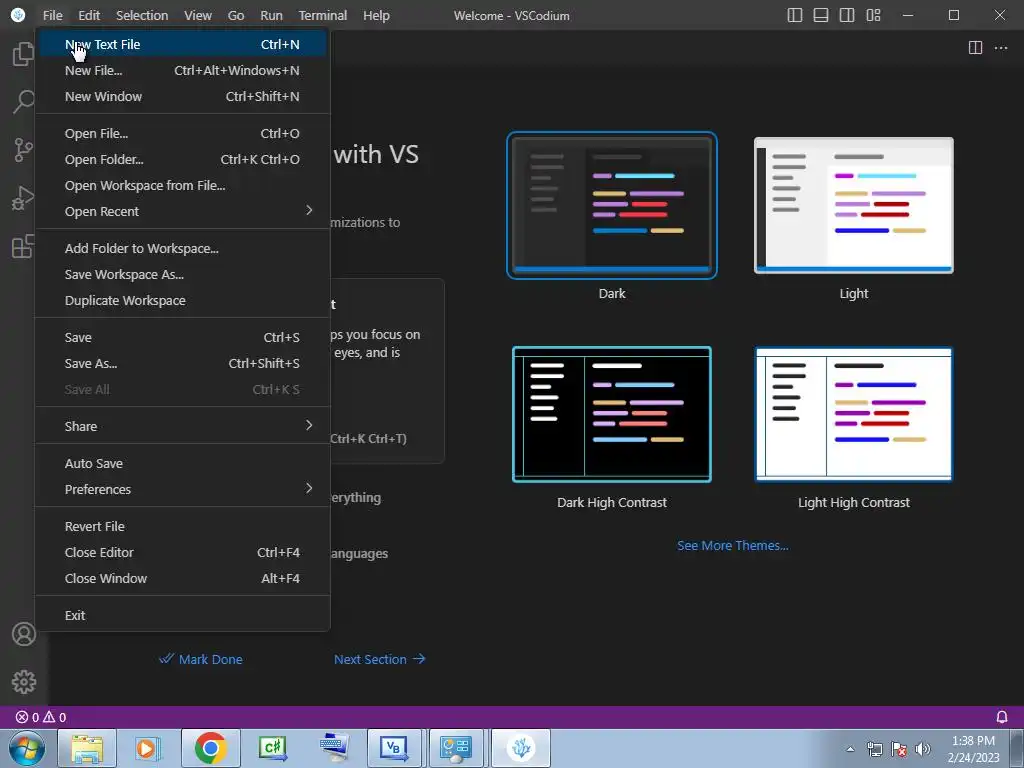1024x768 pixels.
Task: Open the Terminal menu
Action: pos(323,15)
